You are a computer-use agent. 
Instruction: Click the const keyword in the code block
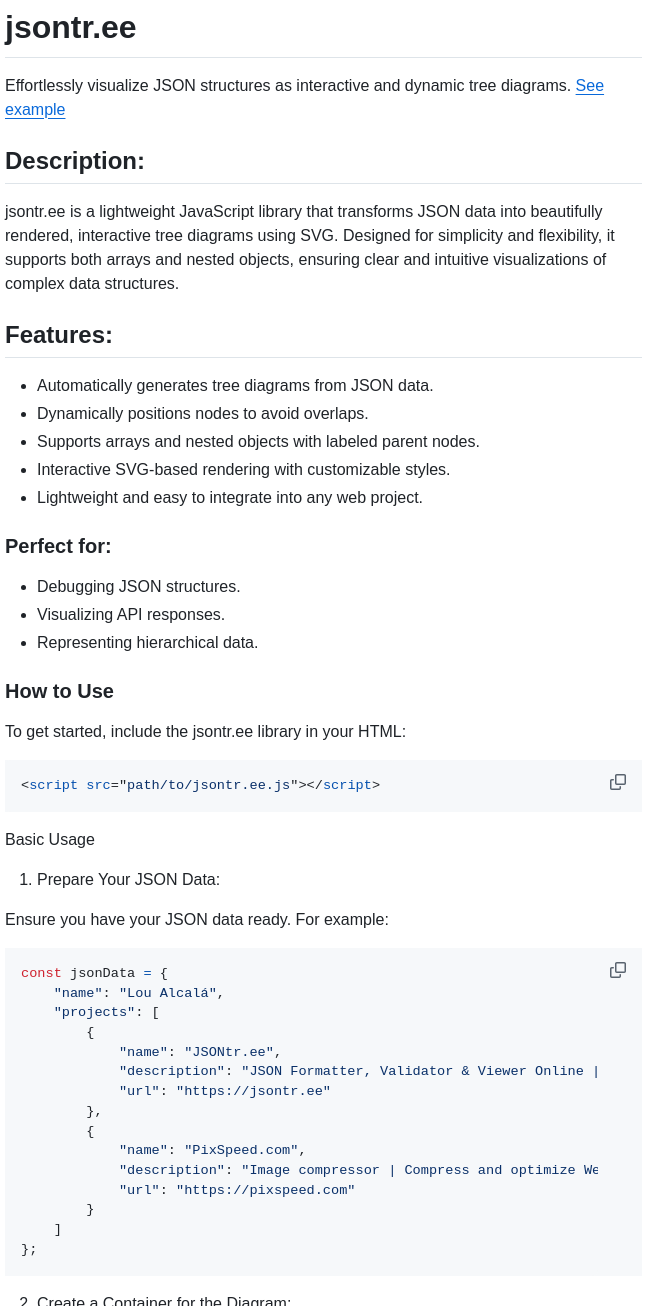click(41, 973)
